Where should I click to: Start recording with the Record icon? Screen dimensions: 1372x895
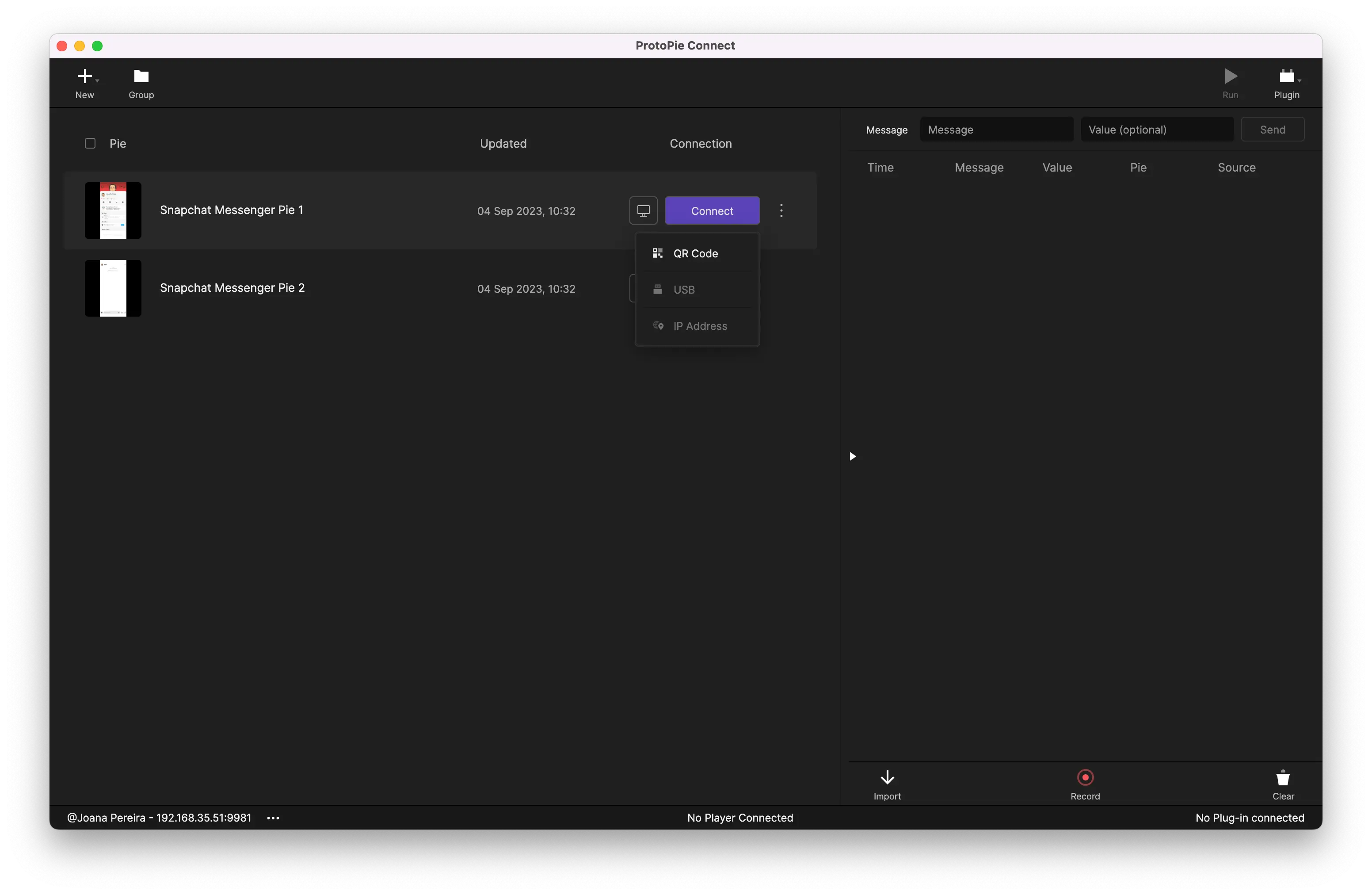[1085, 778]
